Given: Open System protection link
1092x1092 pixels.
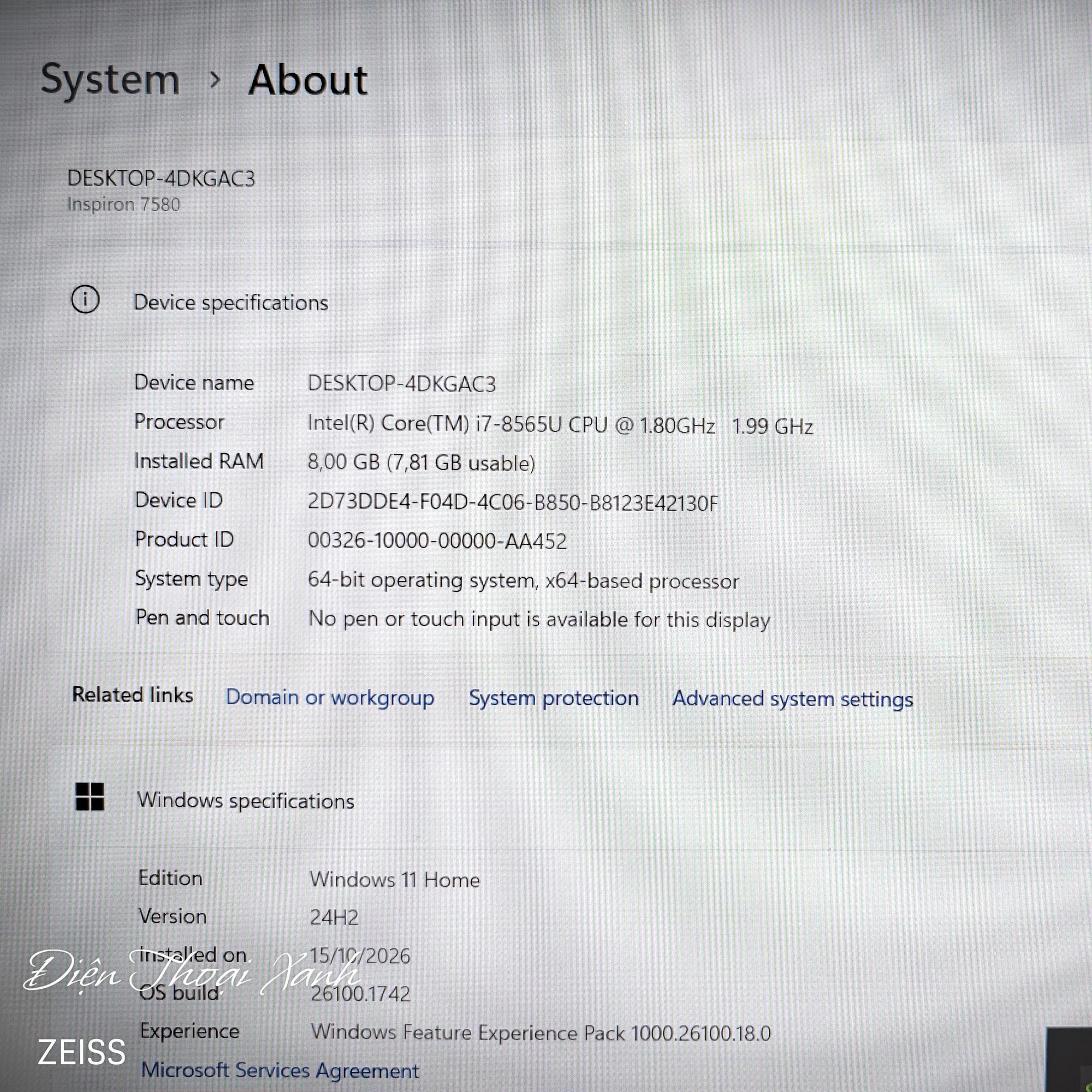Looking at the screenshot, I should tap(554, 699).
